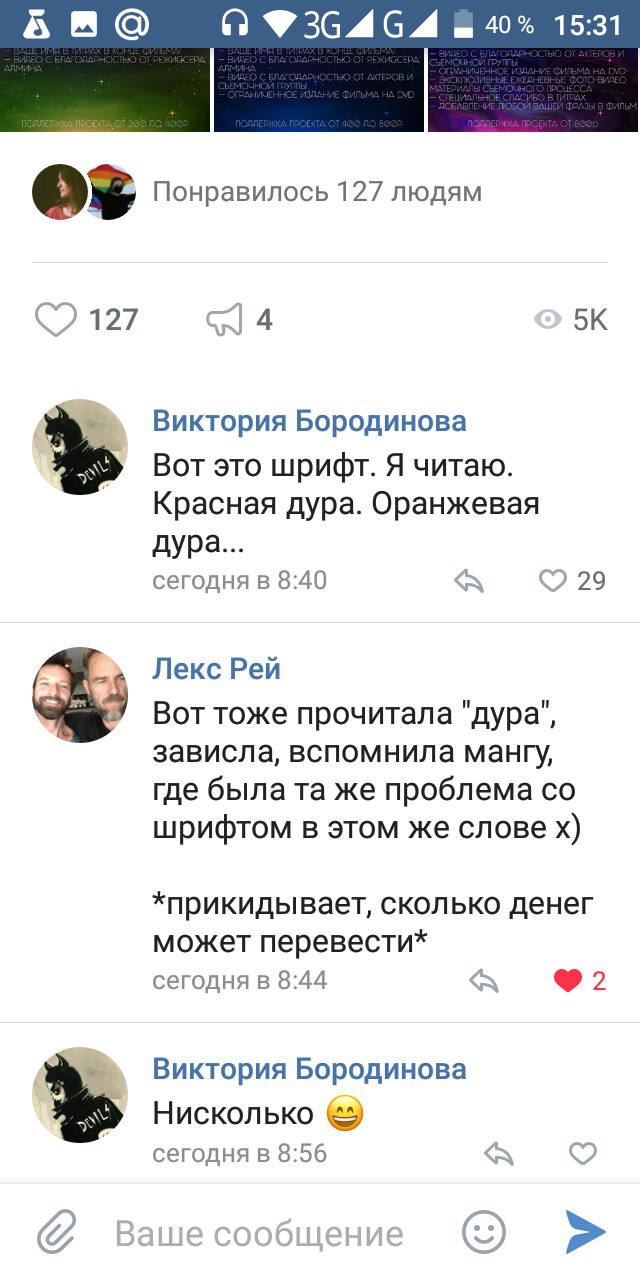Open the right purple galaxy poster image
Image resolution: width=640 pixels, height=1280 pixels.
[532, 88]
